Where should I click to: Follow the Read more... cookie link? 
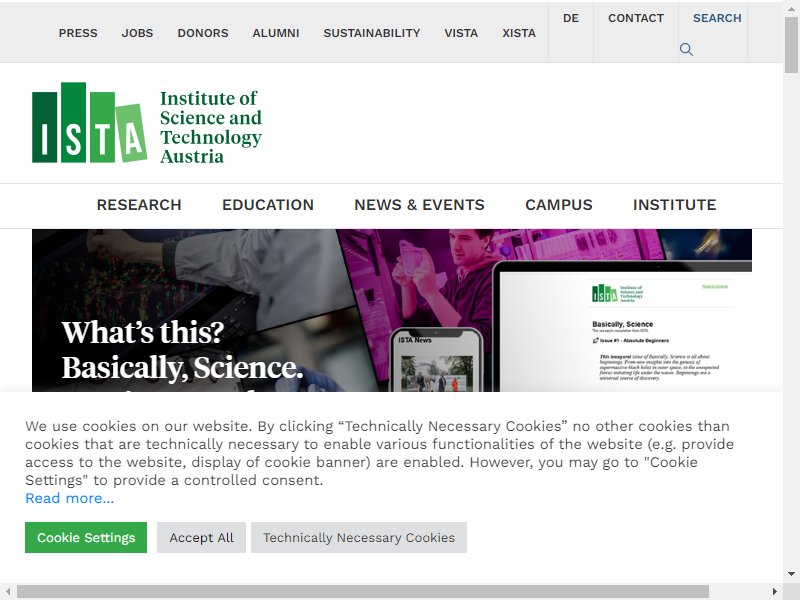click(69, 498)
